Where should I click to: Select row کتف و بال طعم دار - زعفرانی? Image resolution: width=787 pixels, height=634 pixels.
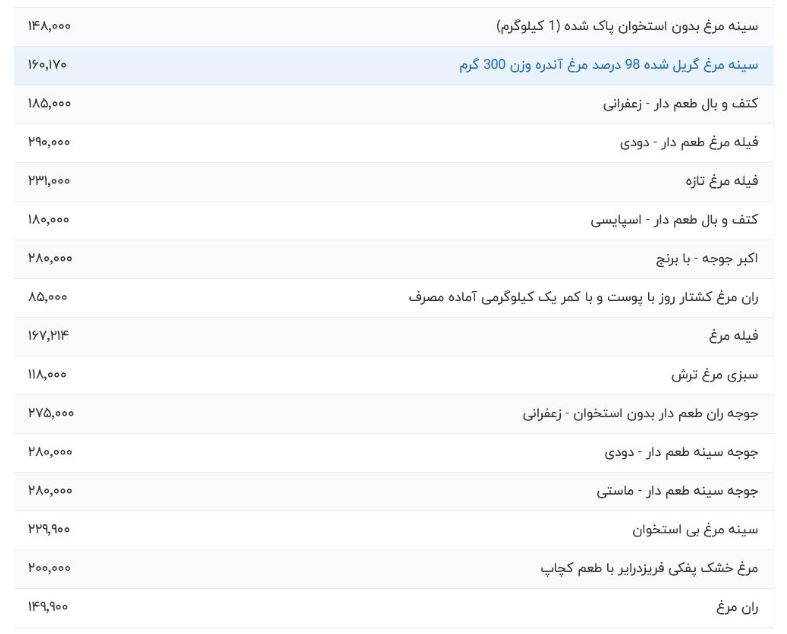point(394,104)
